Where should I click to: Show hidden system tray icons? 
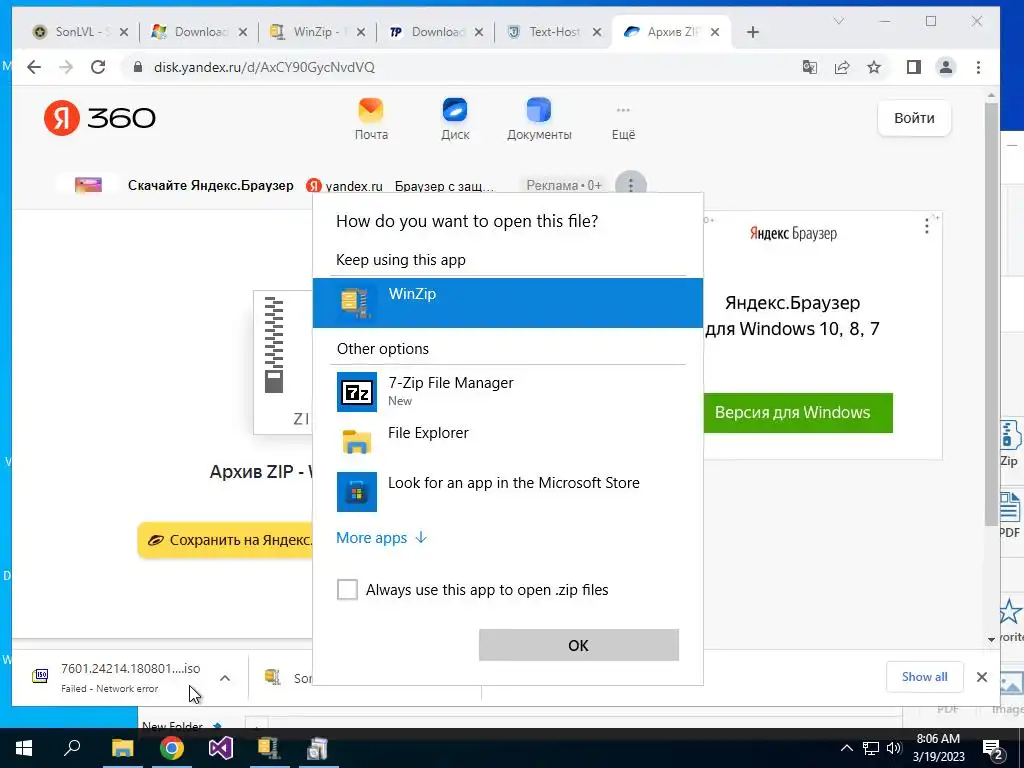pyautogui.click(x=846, y=748)
